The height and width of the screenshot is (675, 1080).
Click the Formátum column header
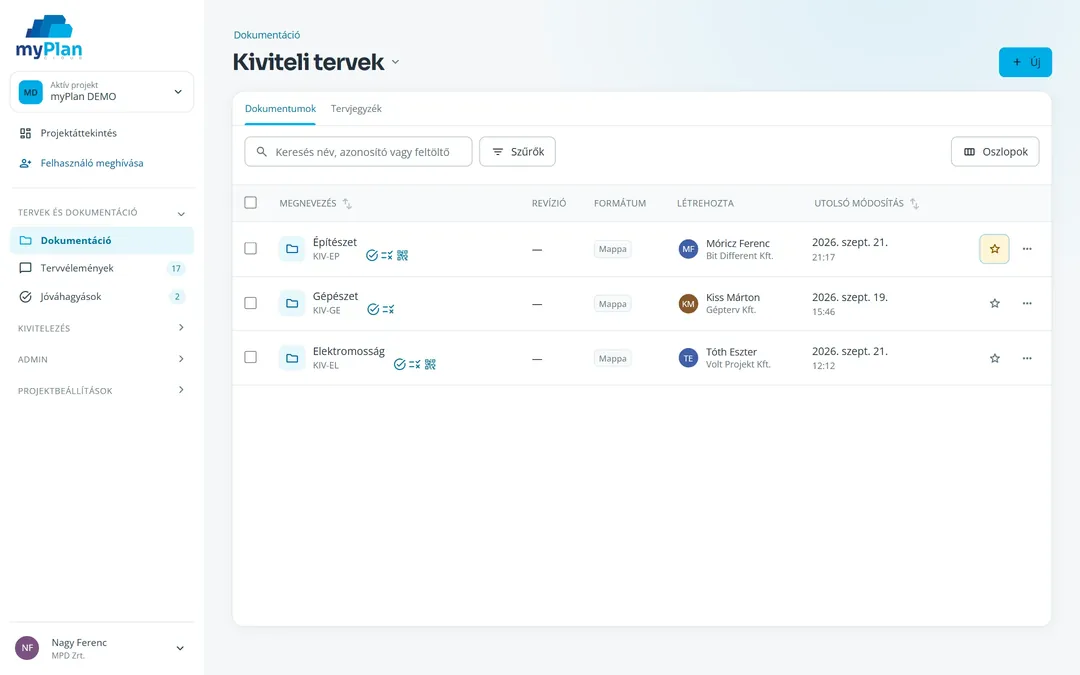(620, 203)
